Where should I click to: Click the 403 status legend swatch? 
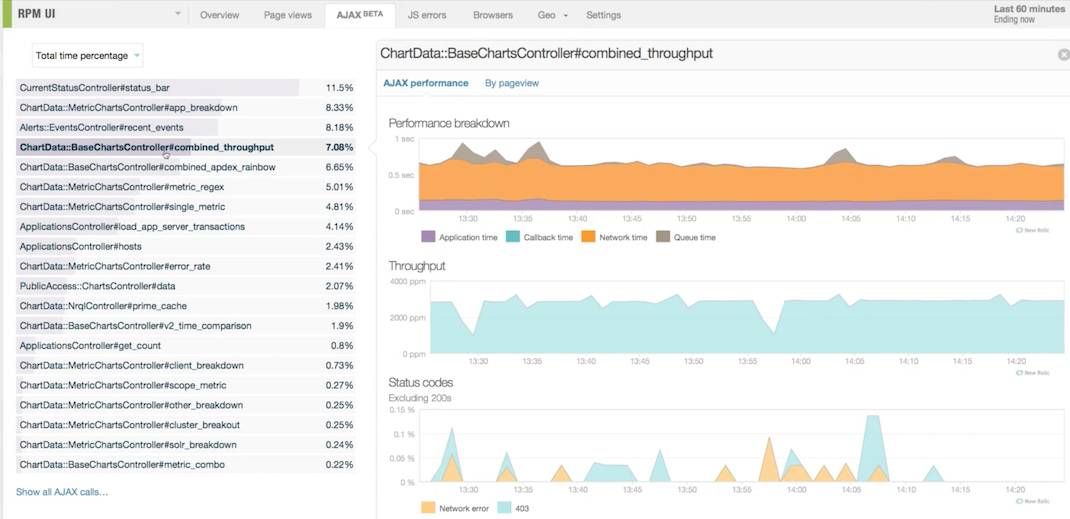[x=506, y=508]
